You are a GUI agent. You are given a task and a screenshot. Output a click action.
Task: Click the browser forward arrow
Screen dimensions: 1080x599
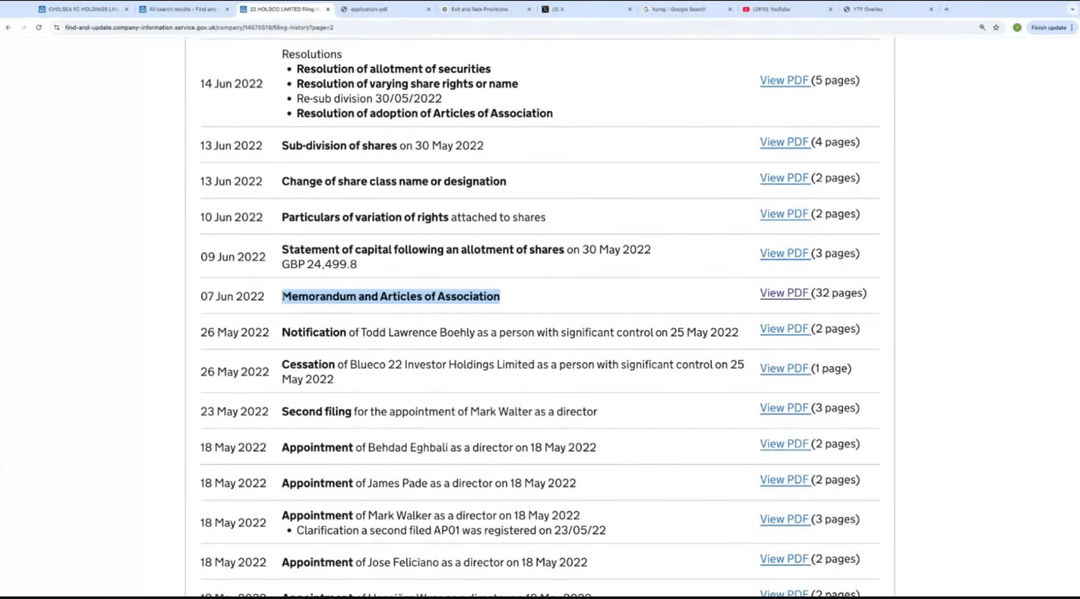23,27
